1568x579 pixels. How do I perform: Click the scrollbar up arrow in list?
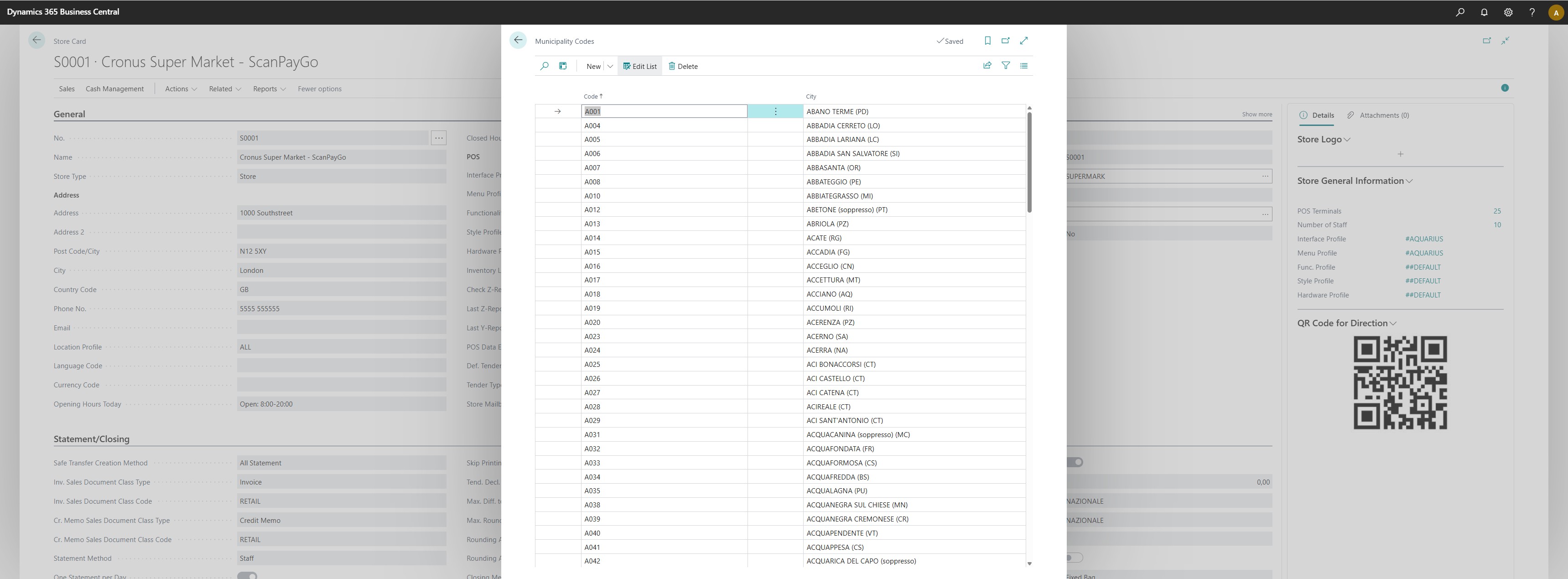pos(1029,108)
